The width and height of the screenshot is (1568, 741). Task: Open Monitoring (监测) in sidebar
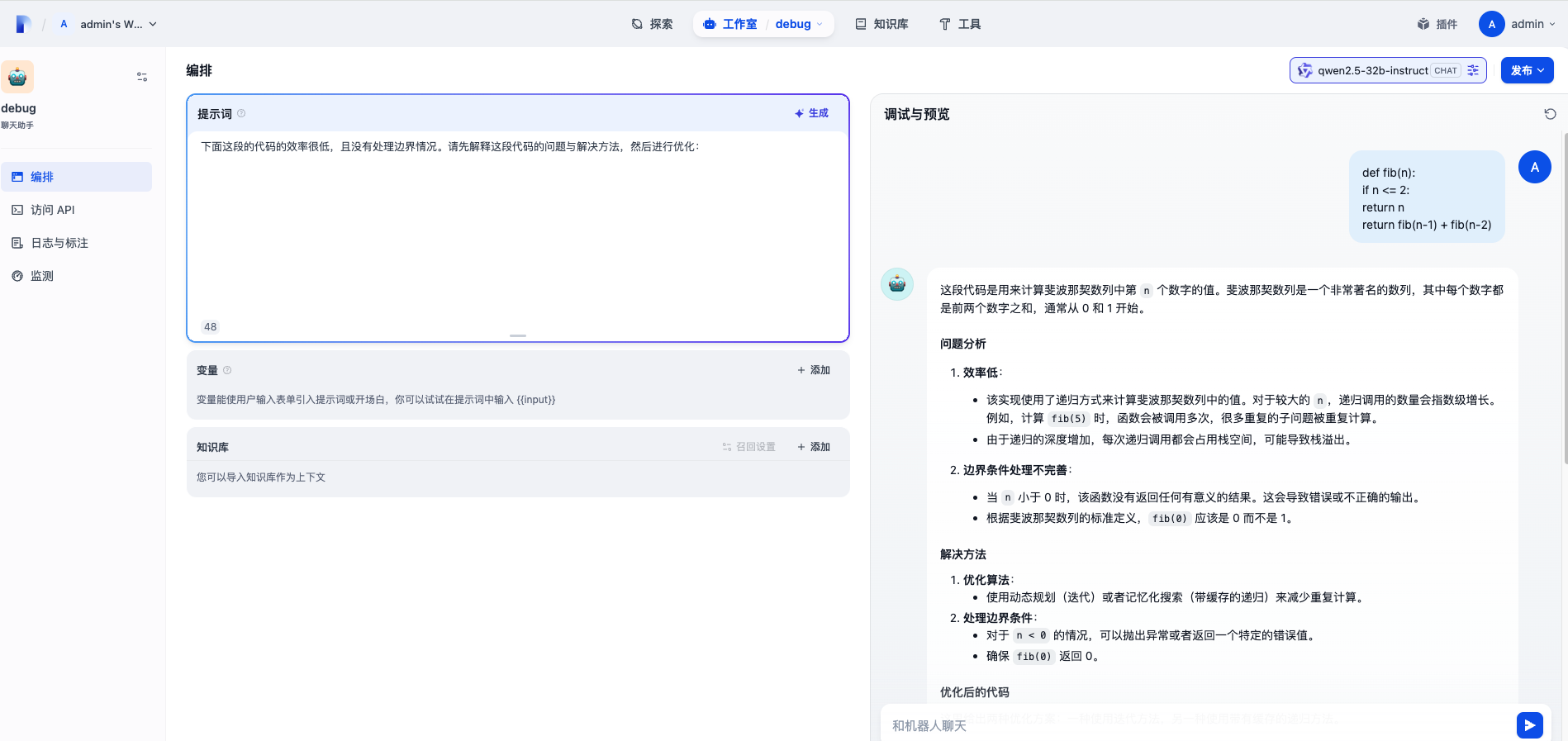click(76, 276)
